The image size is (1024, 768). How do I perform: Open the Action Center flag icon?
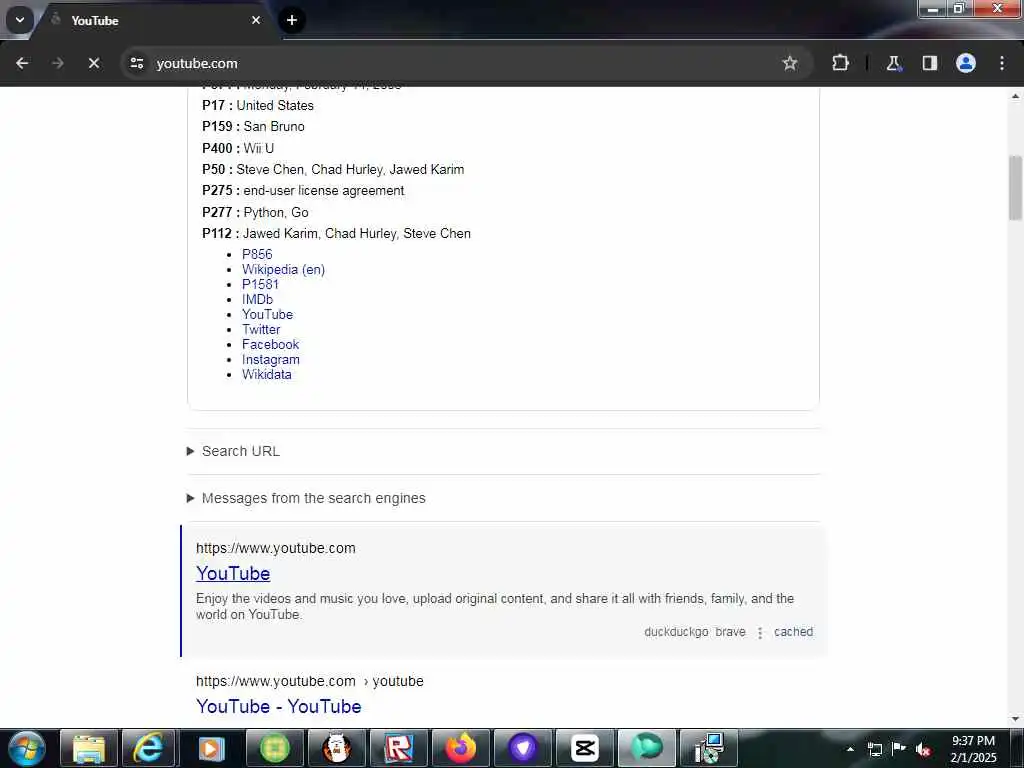click(899, 749)
